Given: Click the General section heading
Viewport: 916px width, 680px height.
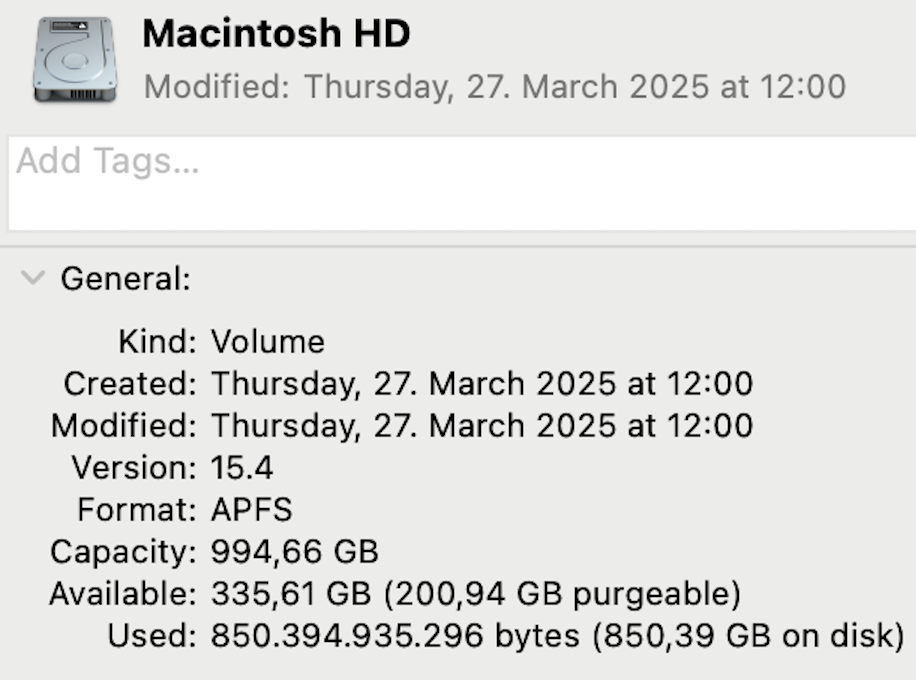Looking at the screenshot, I should [x=125, y=279].
